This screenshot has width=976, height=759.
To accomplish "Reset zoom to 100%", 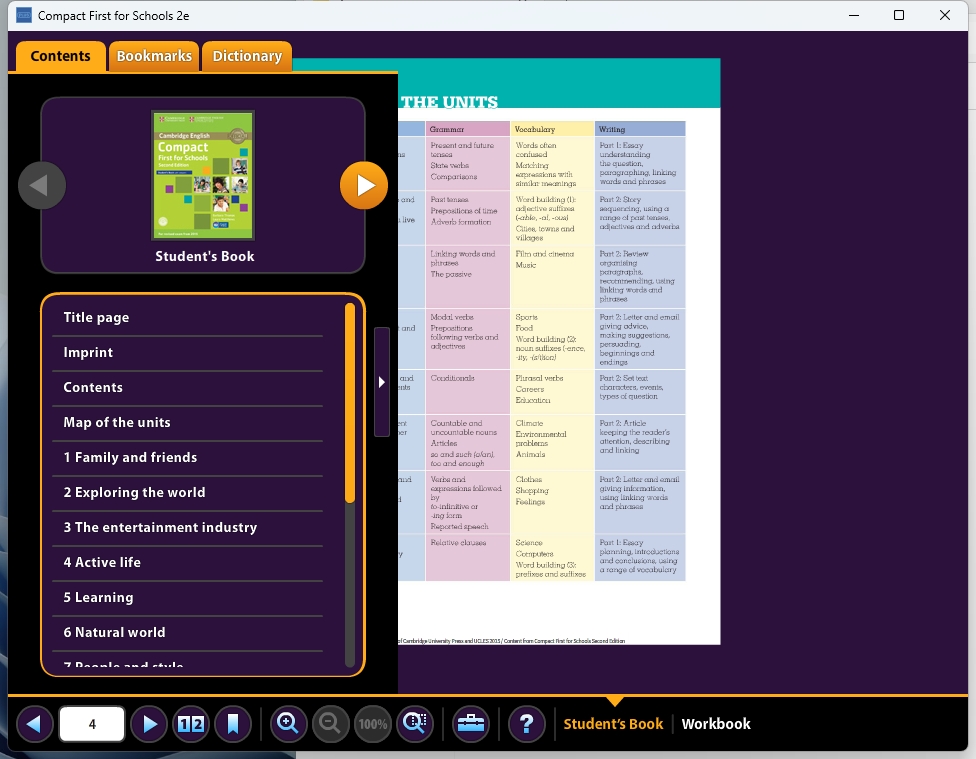I will pyautogui.click(x=372, y=724).
